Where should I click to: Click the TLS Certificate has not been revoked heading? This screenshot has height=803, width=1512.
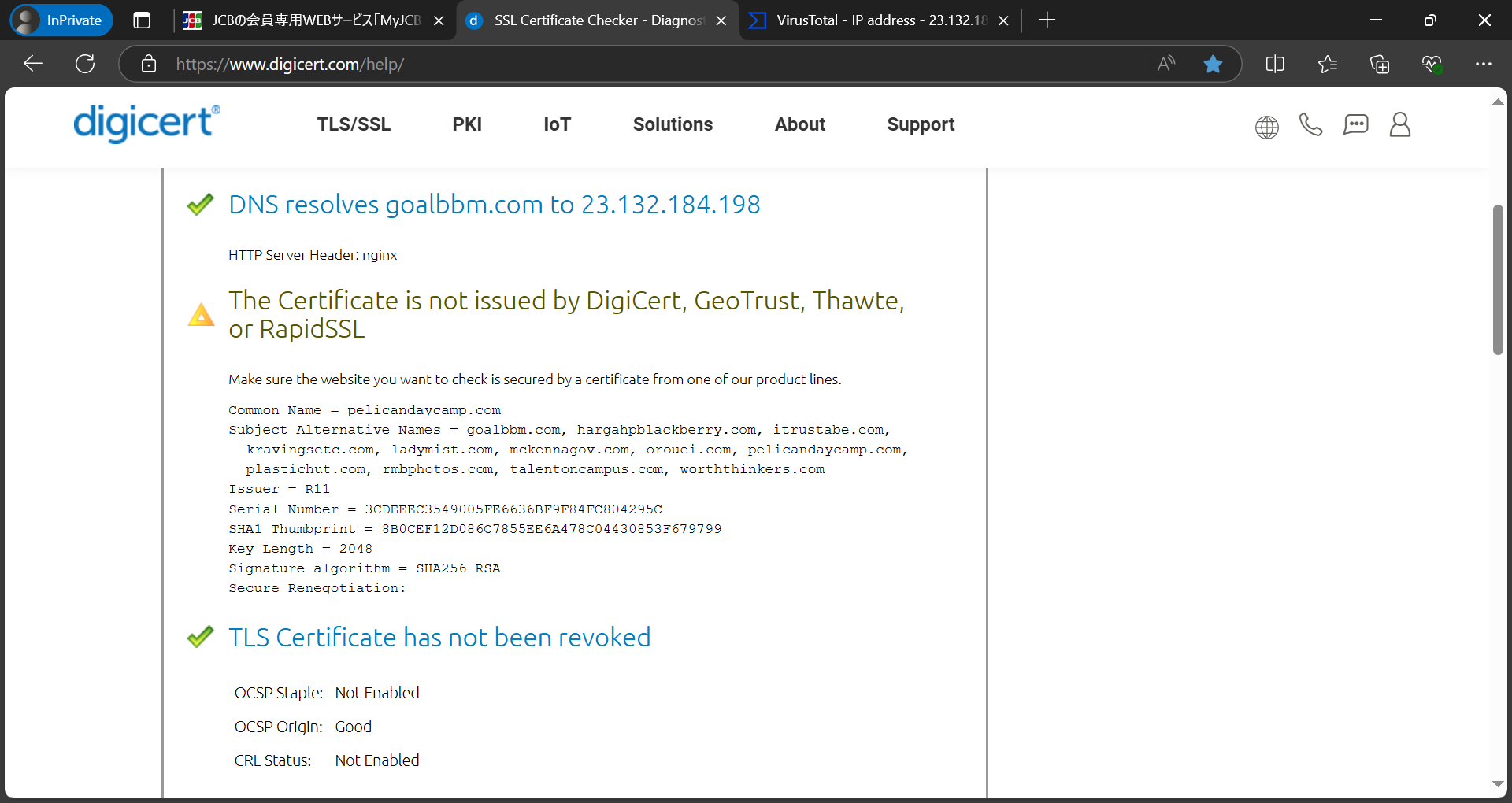[x=439, y=637]
